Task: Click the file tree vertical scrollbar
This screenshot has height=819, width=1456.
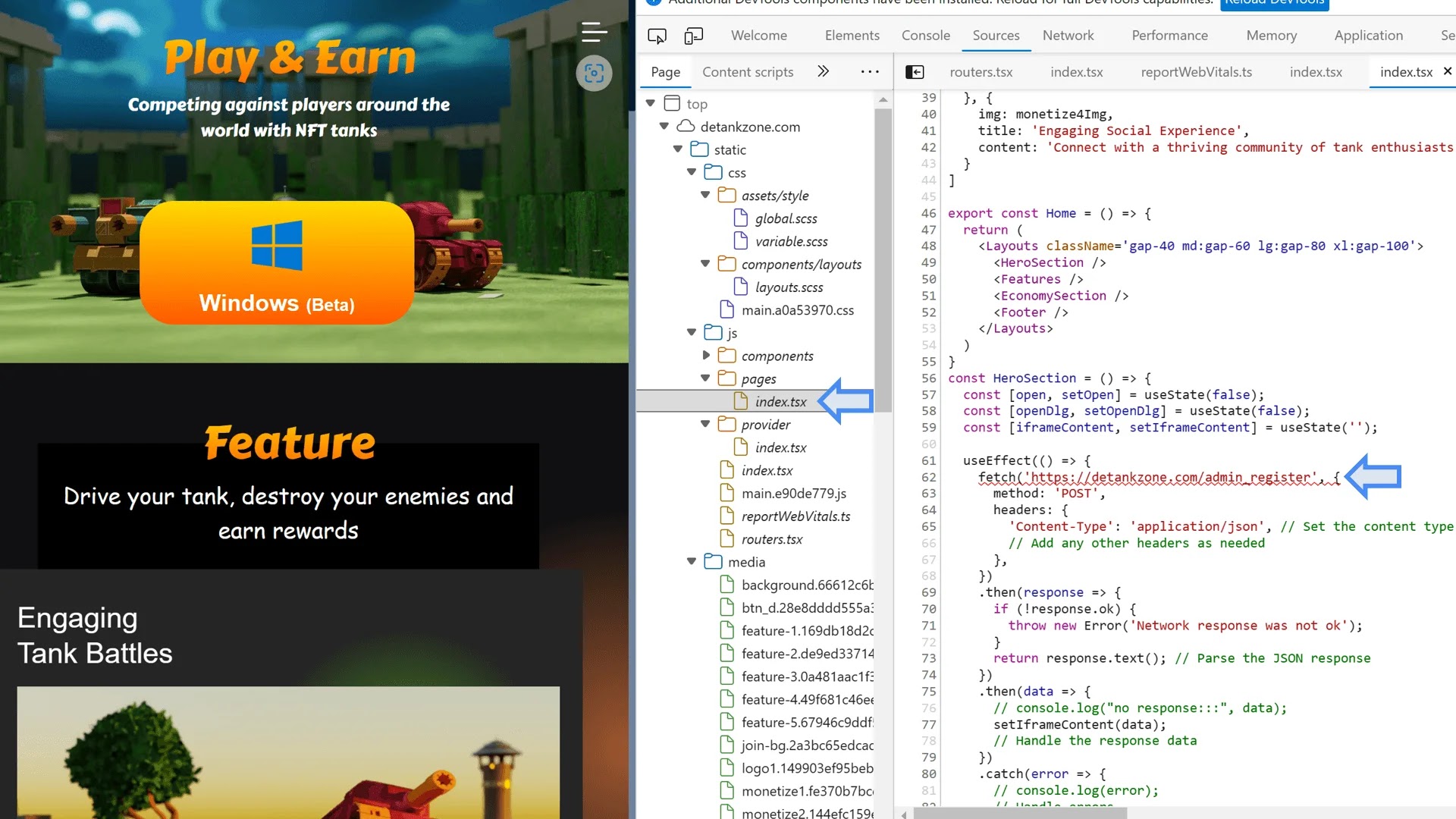Action: click(883, 258)
